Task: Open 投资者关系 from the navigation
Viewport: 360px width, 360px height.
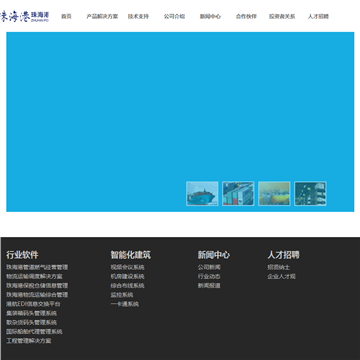Action: tap(282, 16)
